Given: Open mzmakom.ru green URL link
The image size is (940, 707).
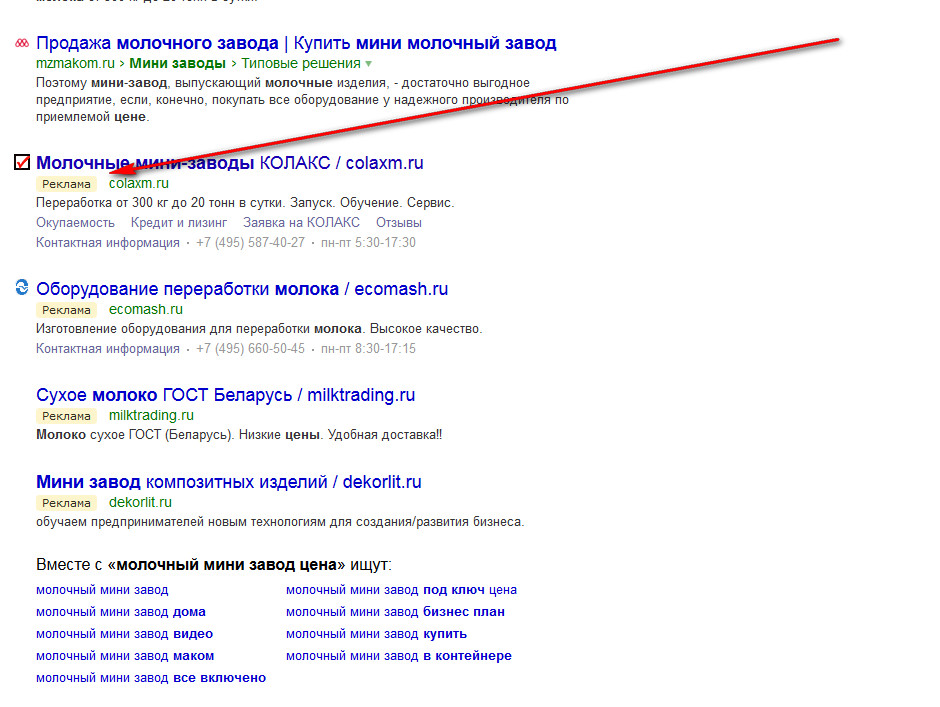Looking at the screenshot, I should tap(75, 63).
